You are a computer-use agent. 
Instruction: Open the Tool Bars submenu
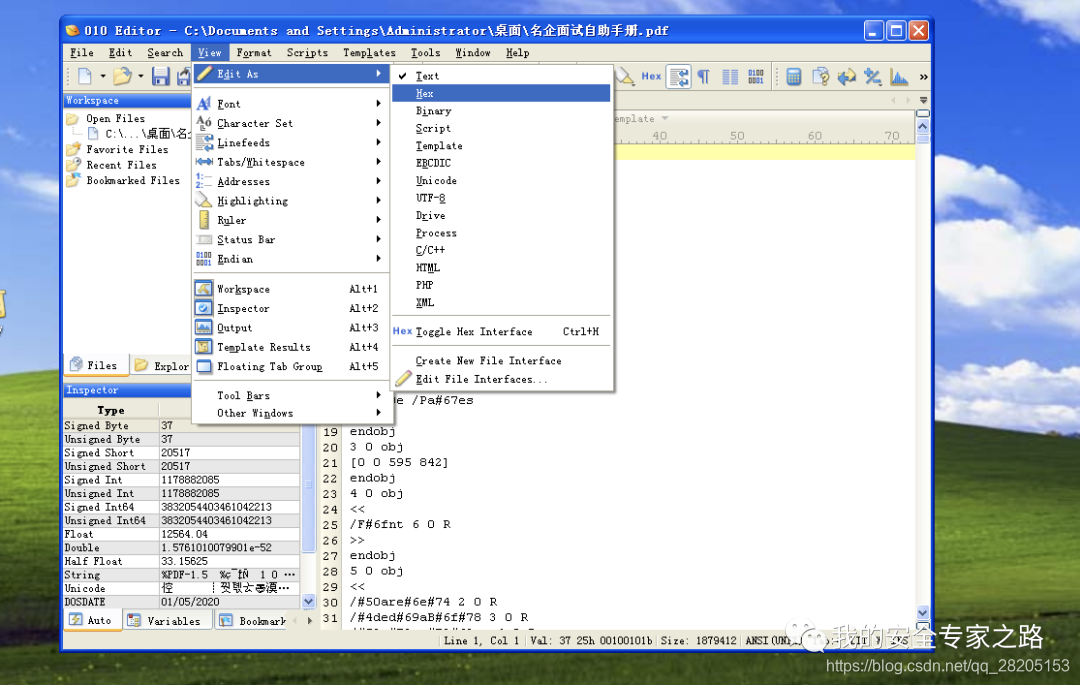289,395
